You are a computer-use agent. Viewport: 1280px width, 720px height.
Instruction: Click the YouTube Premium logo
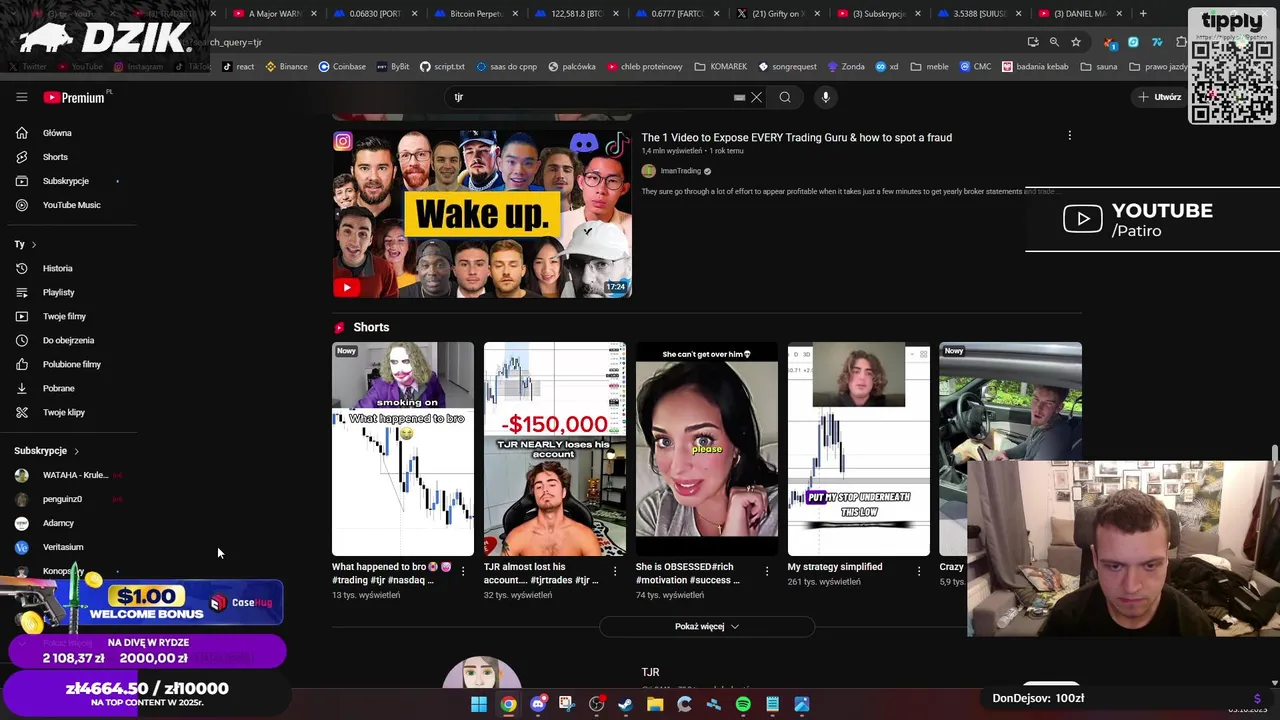click(75, 97)
